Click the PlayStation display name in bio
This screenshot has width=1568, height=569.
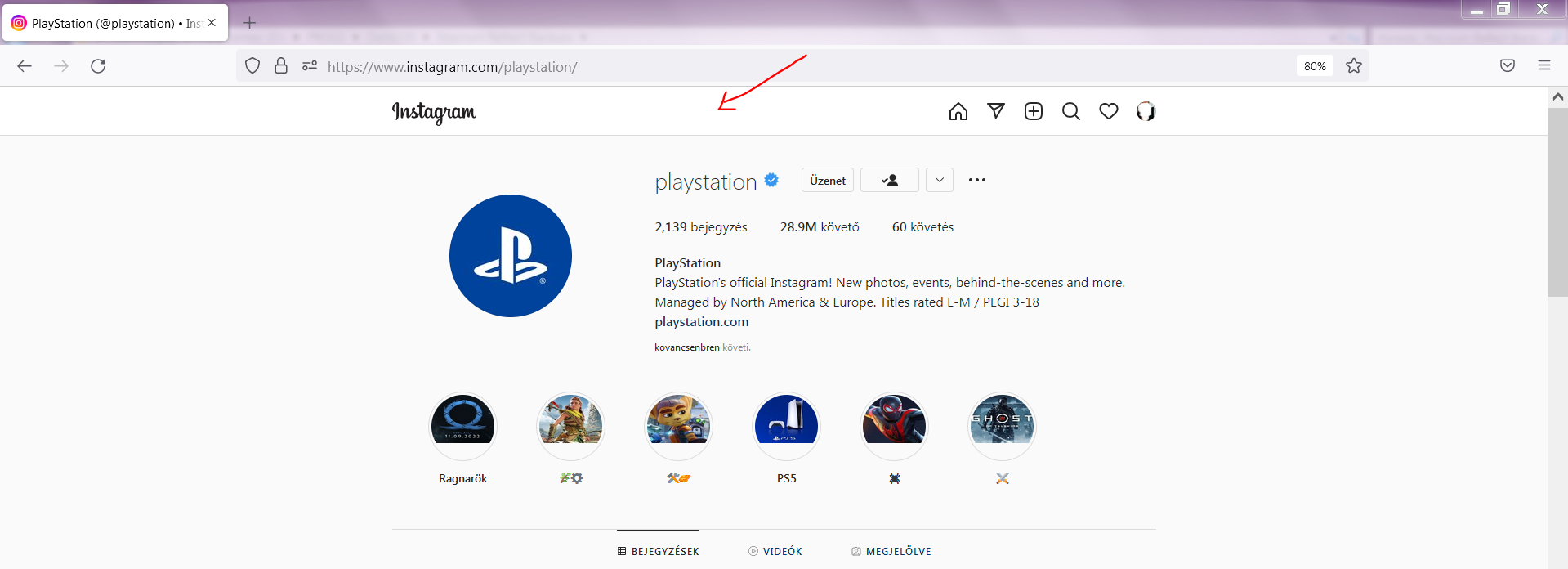pyautogui.click(x=688, y=263)
